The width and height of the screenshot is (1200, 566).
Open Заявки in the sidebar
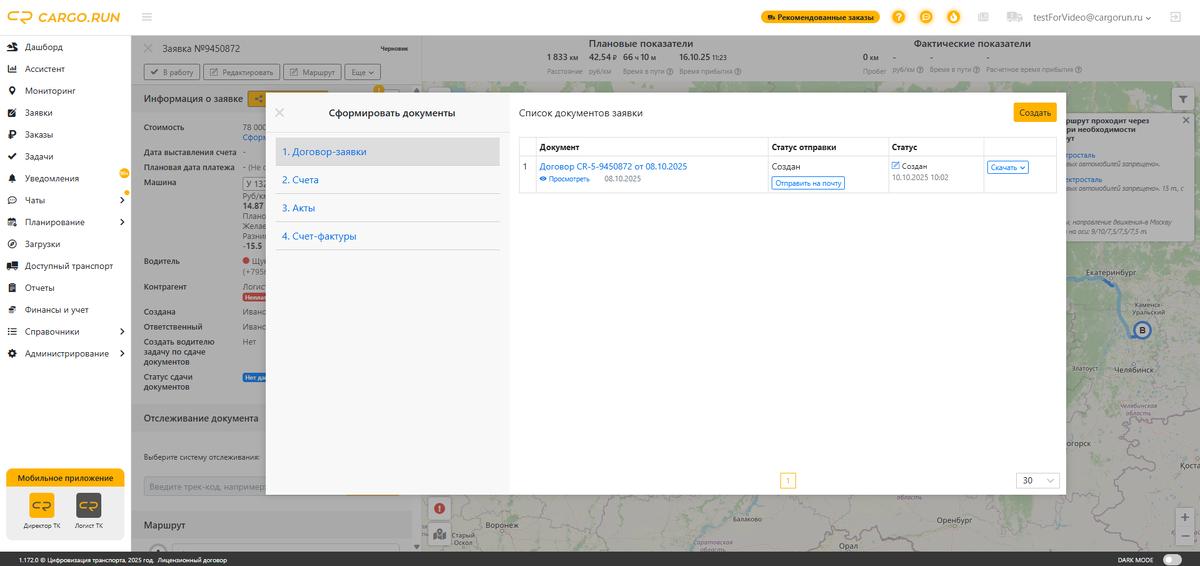coord(65,113)
